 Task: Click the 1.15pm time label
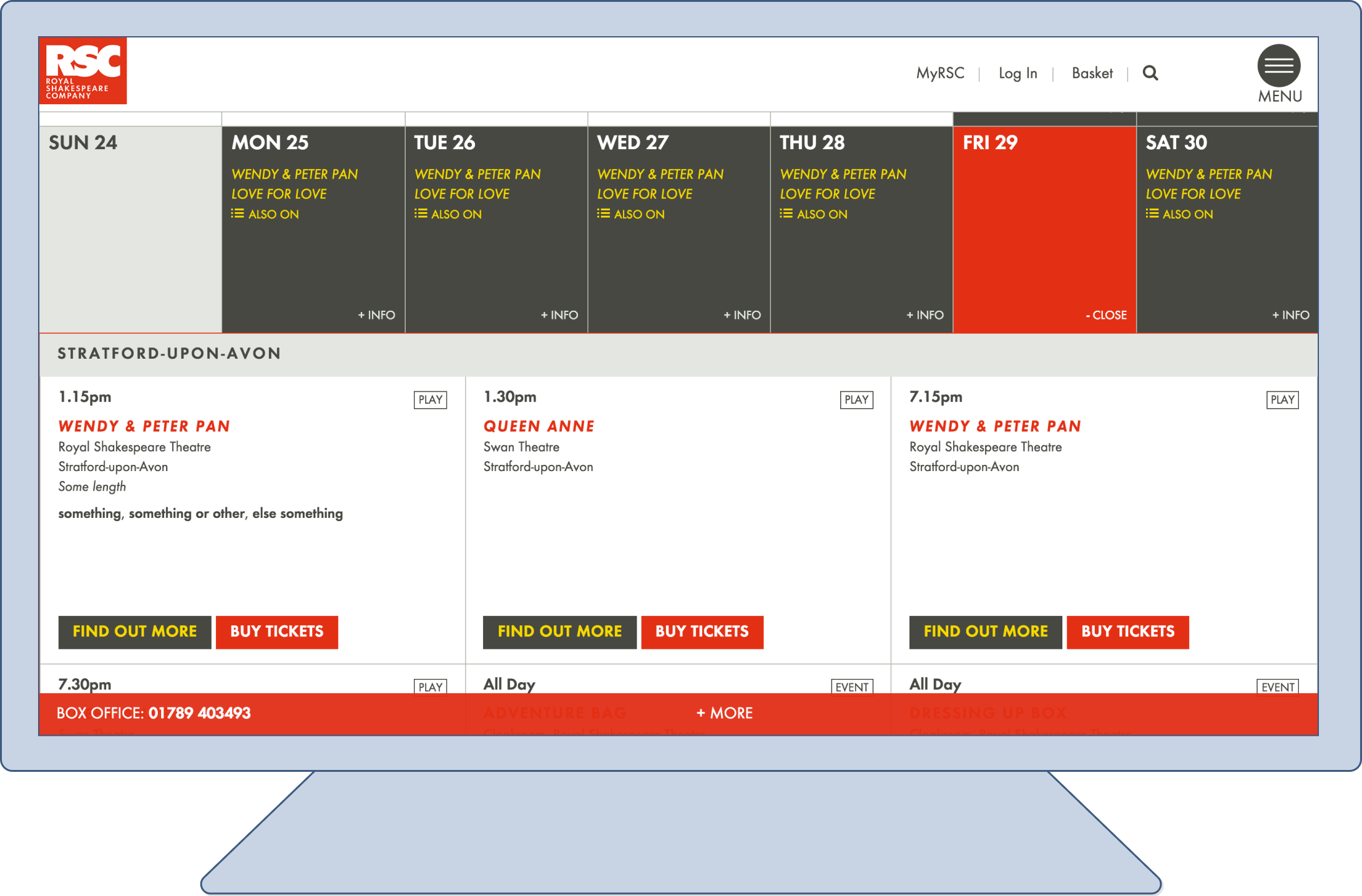85,397
